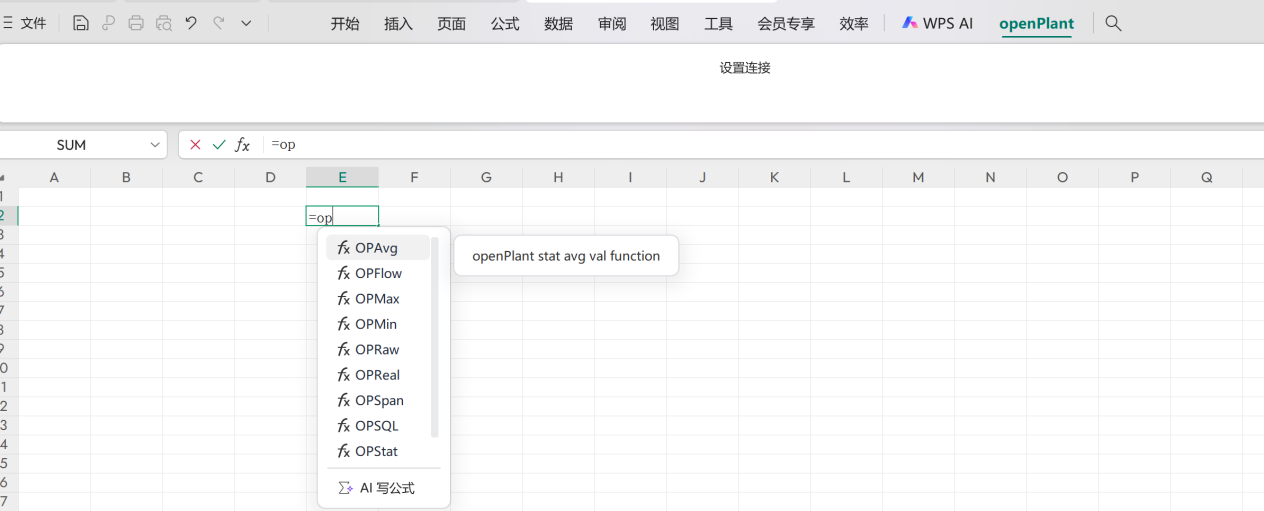Click the function list scrollbar
1264x511 pixels.
click(435, 337)
